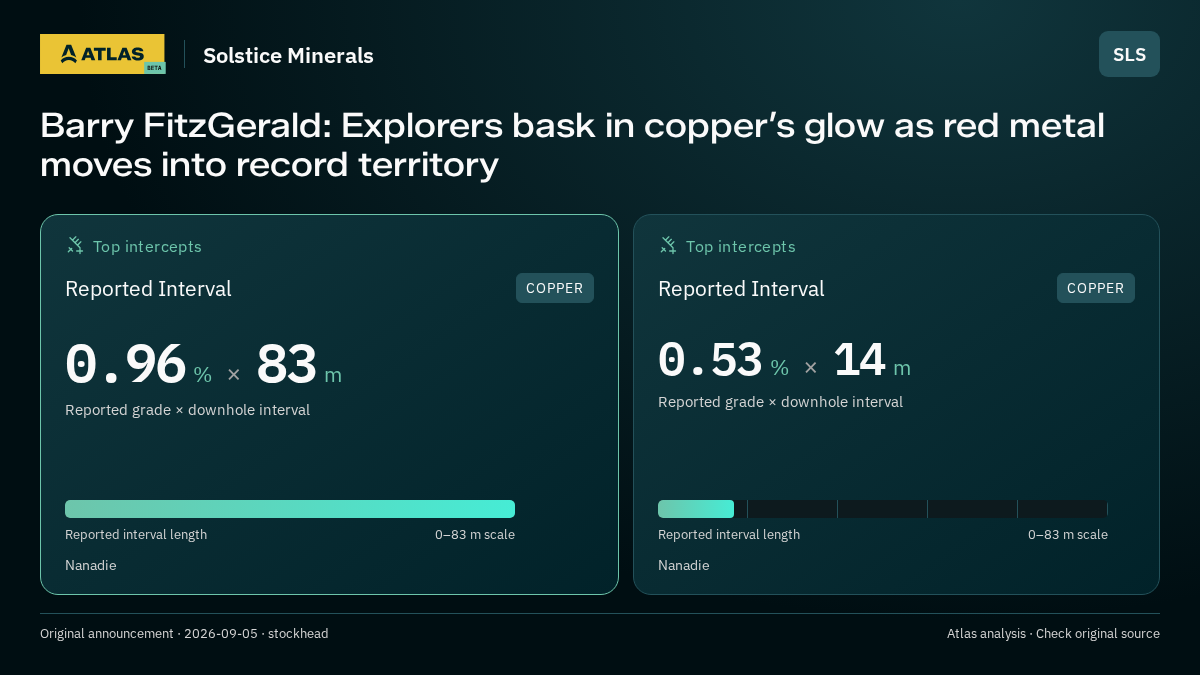Click 'Nanadie' under the 14 m card bar
1200x675 pixels.
pyautogui.click(x=684, y=565)
